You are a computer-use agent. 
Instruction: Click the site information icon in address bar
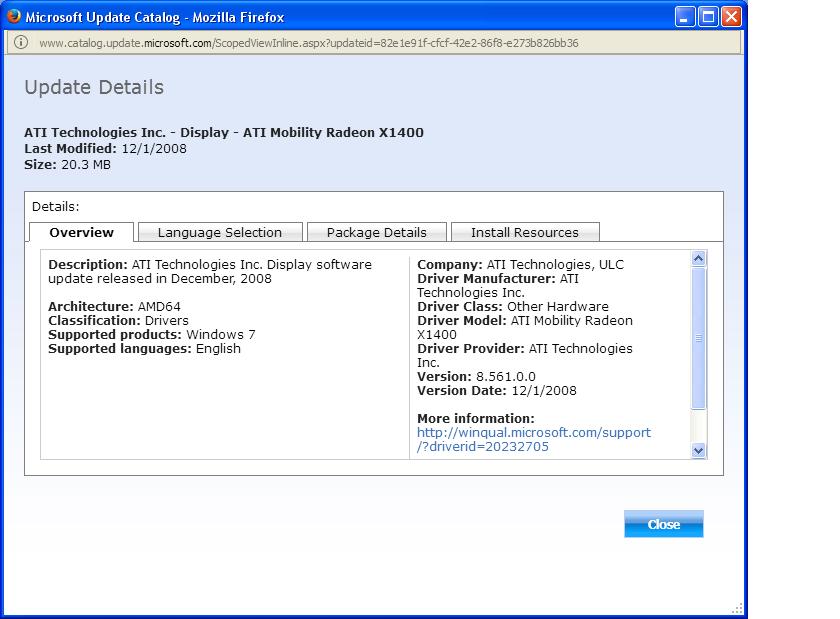pyautogui.click(x=21, y=42)
